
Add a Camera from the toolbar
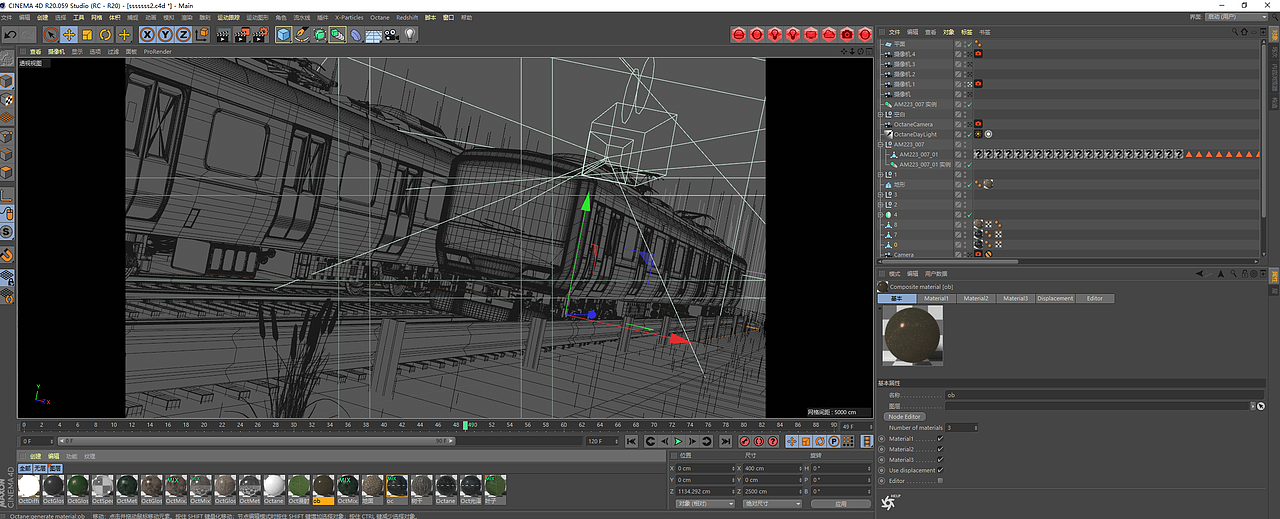pos(391,34)
